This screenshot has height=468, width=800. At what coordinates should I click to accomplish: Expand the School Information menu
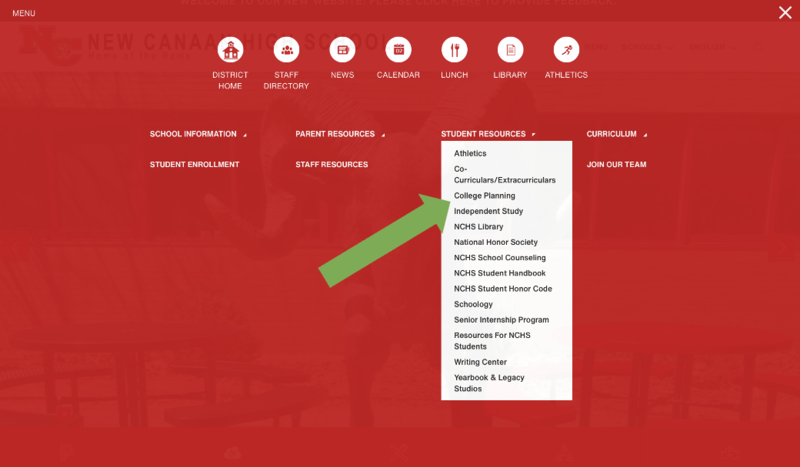(196, 134)
